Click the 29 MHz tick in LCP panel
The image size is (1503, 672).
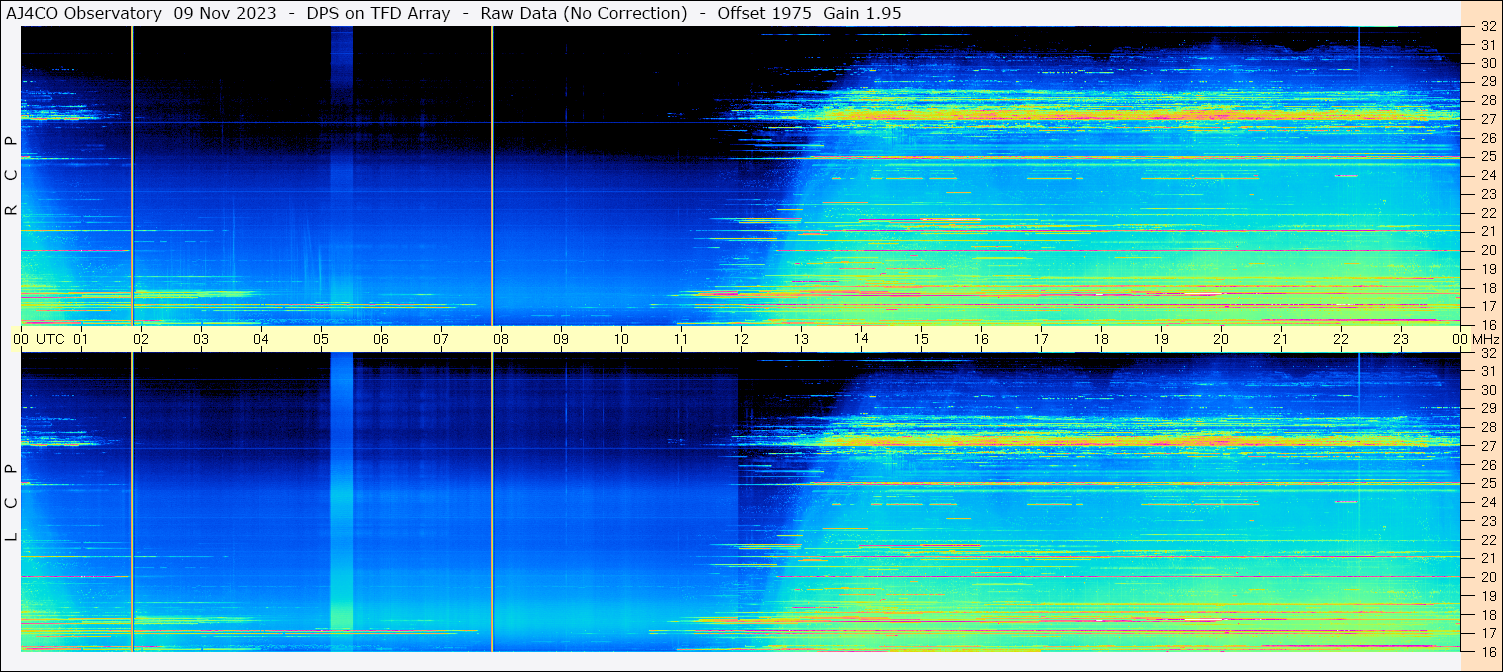tap(1487, 408)
